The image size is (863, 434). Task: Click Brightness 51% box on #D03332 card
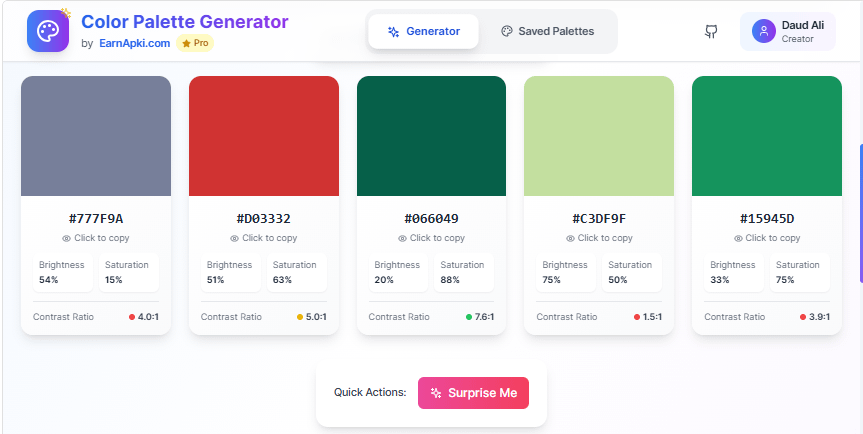[231, 272]
